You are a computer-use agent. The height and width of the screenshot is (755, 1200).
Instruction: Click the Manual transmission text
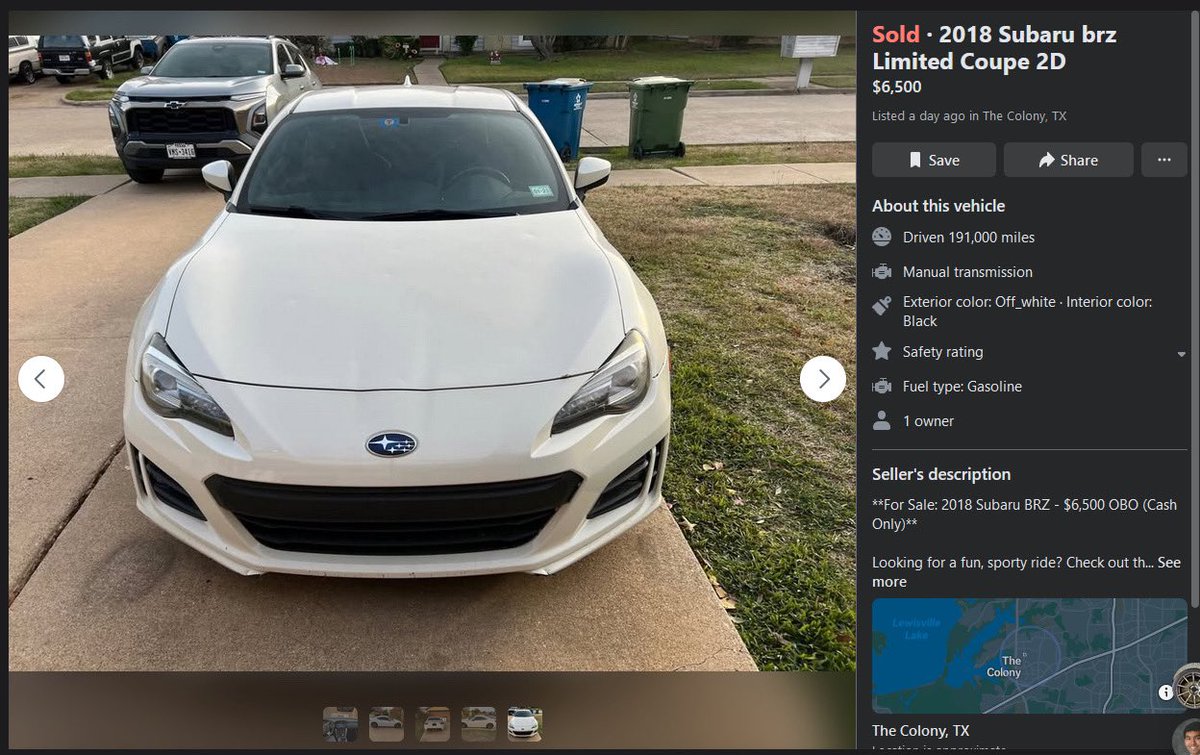(x=967, y=272)
